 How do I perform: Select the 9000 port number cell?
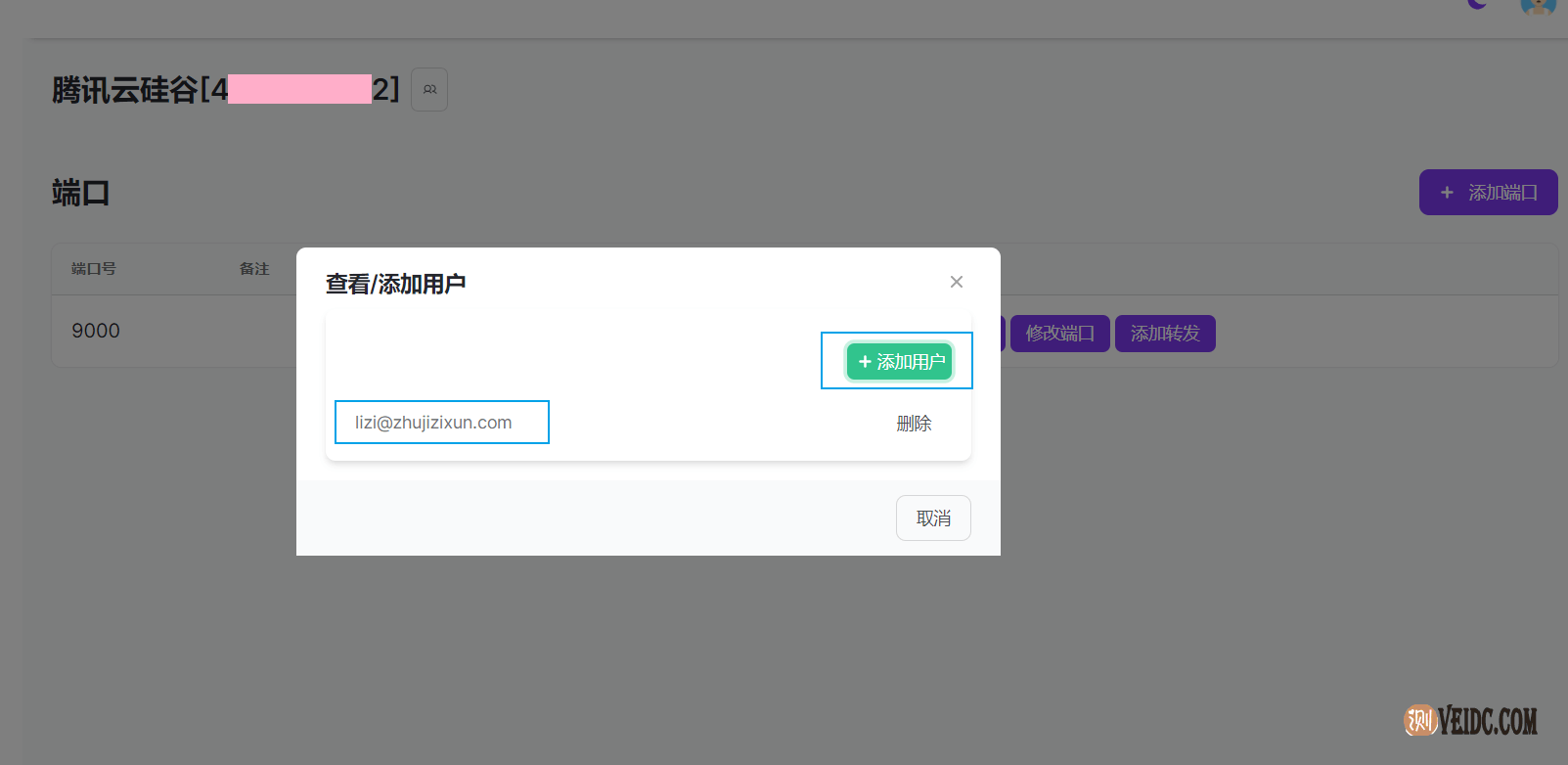(96, 331)
